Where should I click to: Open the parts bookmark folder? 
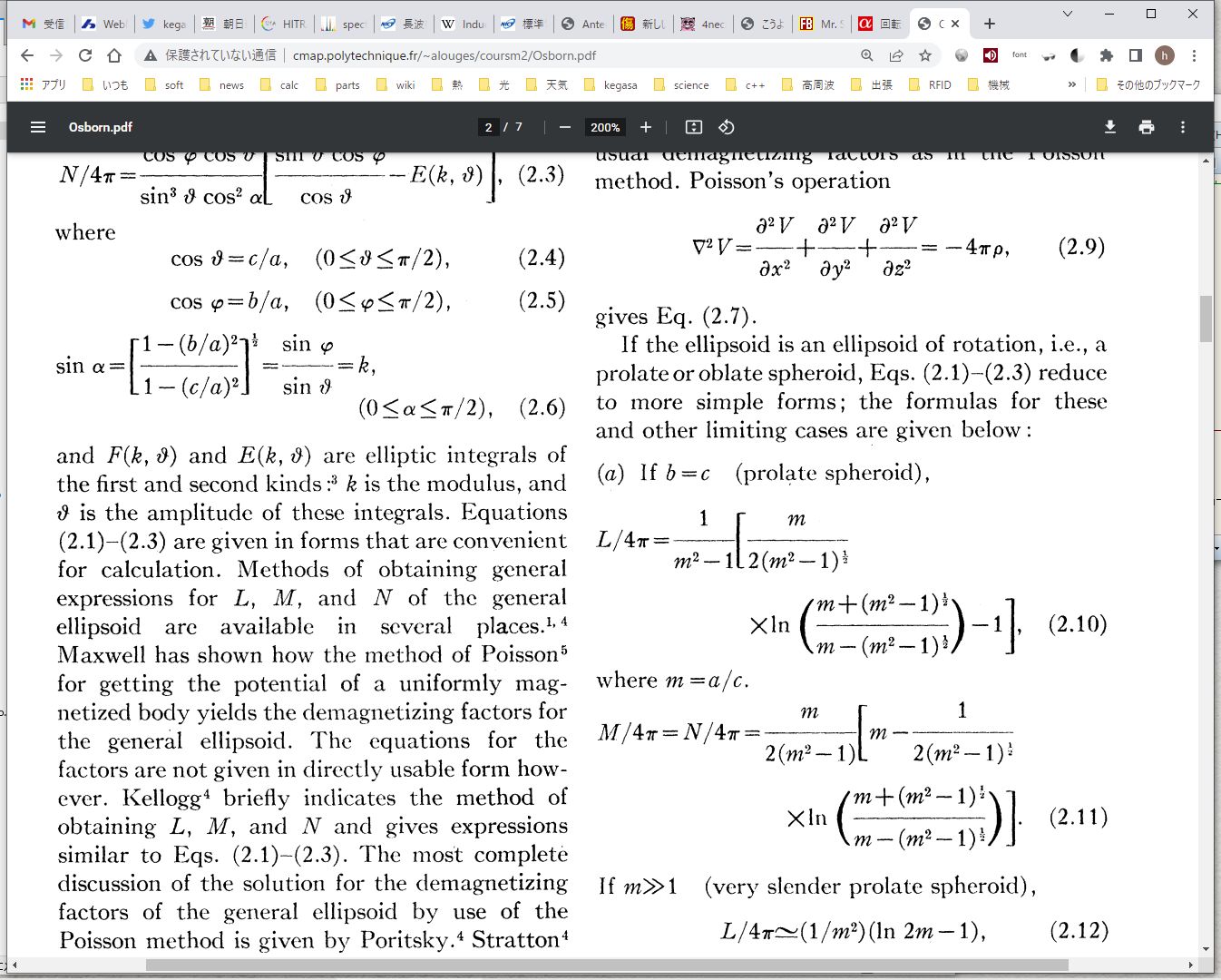pyautogui.click(x=337, y=84)
